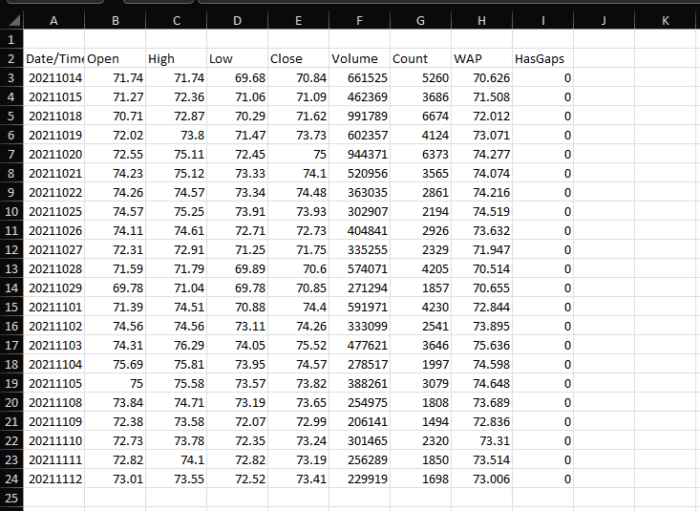Select Close value 73.73
Image resolution: width=700 pixels, height=511 pixels.
click(298, 135)
